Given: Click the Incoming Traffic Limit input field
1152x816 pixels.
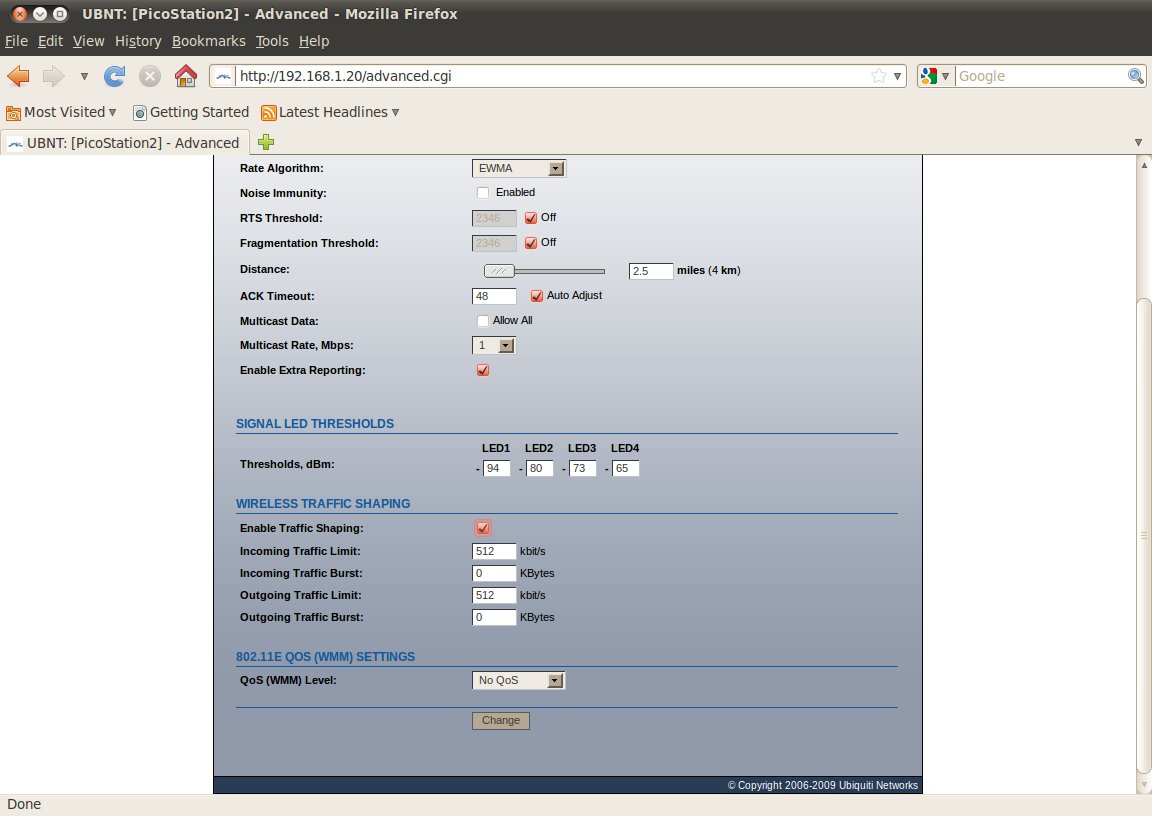Looking at the screenshot, I should click(494, 551).
